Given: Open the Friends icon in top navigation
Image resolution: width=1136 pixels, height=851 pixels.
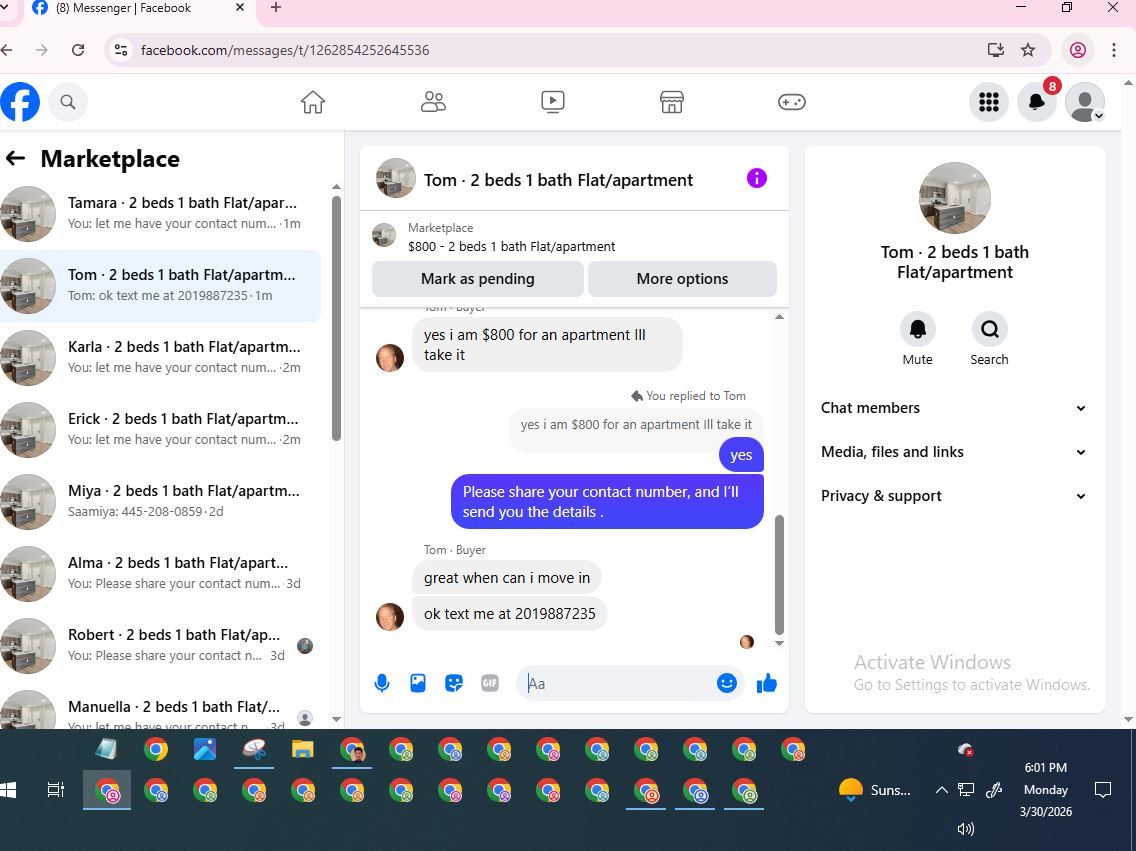Looking at the screenshot, I should click(433, 102).
